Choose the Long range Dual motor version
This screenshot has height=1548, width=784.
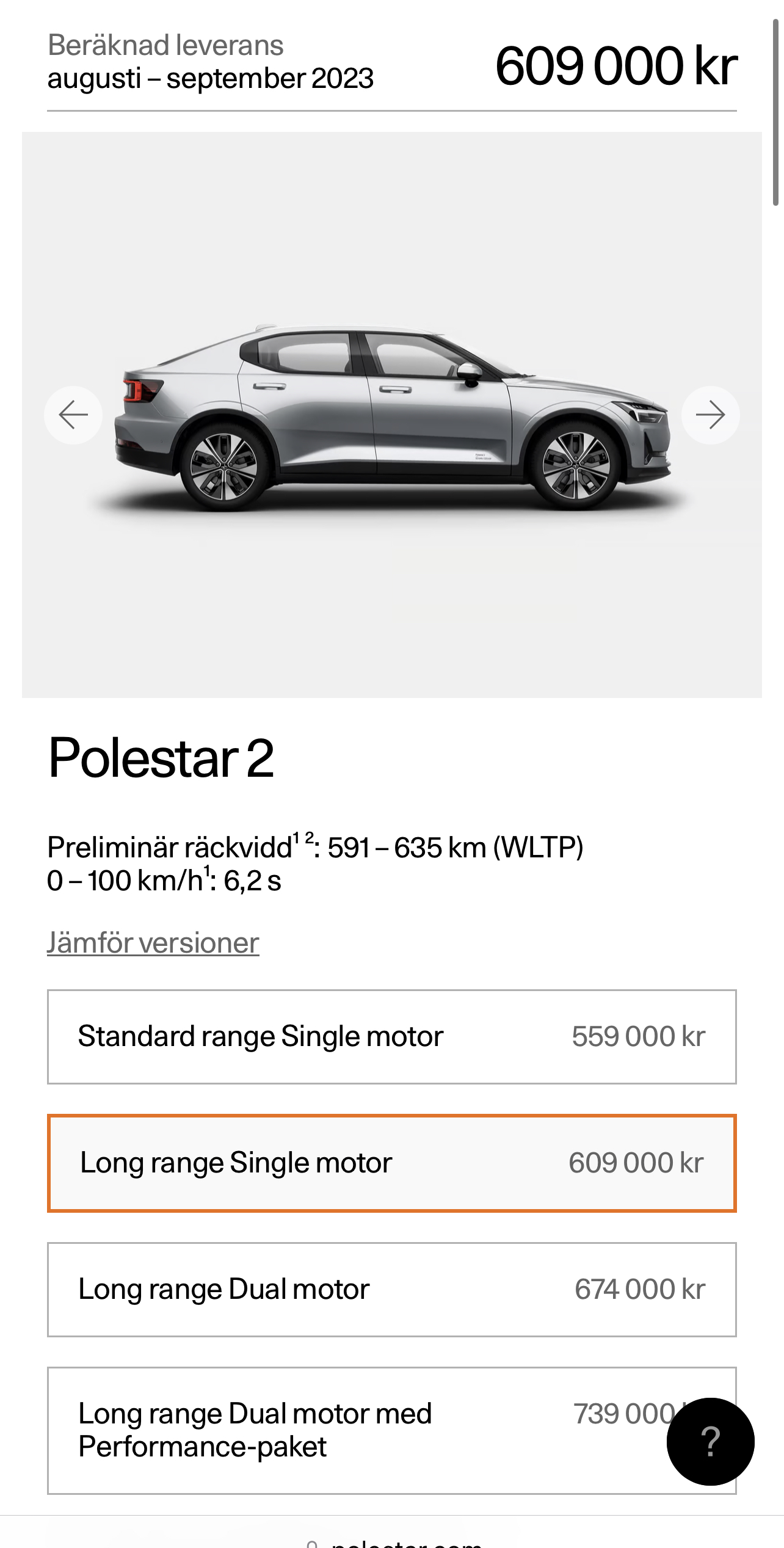tap(392, 1290)
